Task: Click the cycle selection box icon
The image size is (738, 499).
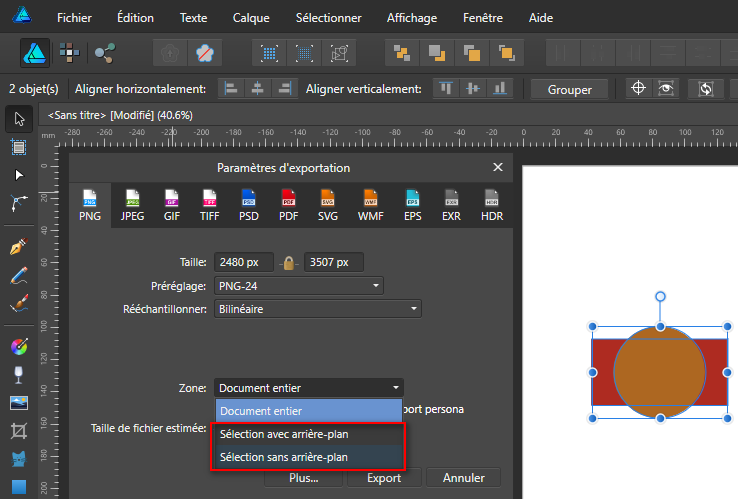Action: 706,89
